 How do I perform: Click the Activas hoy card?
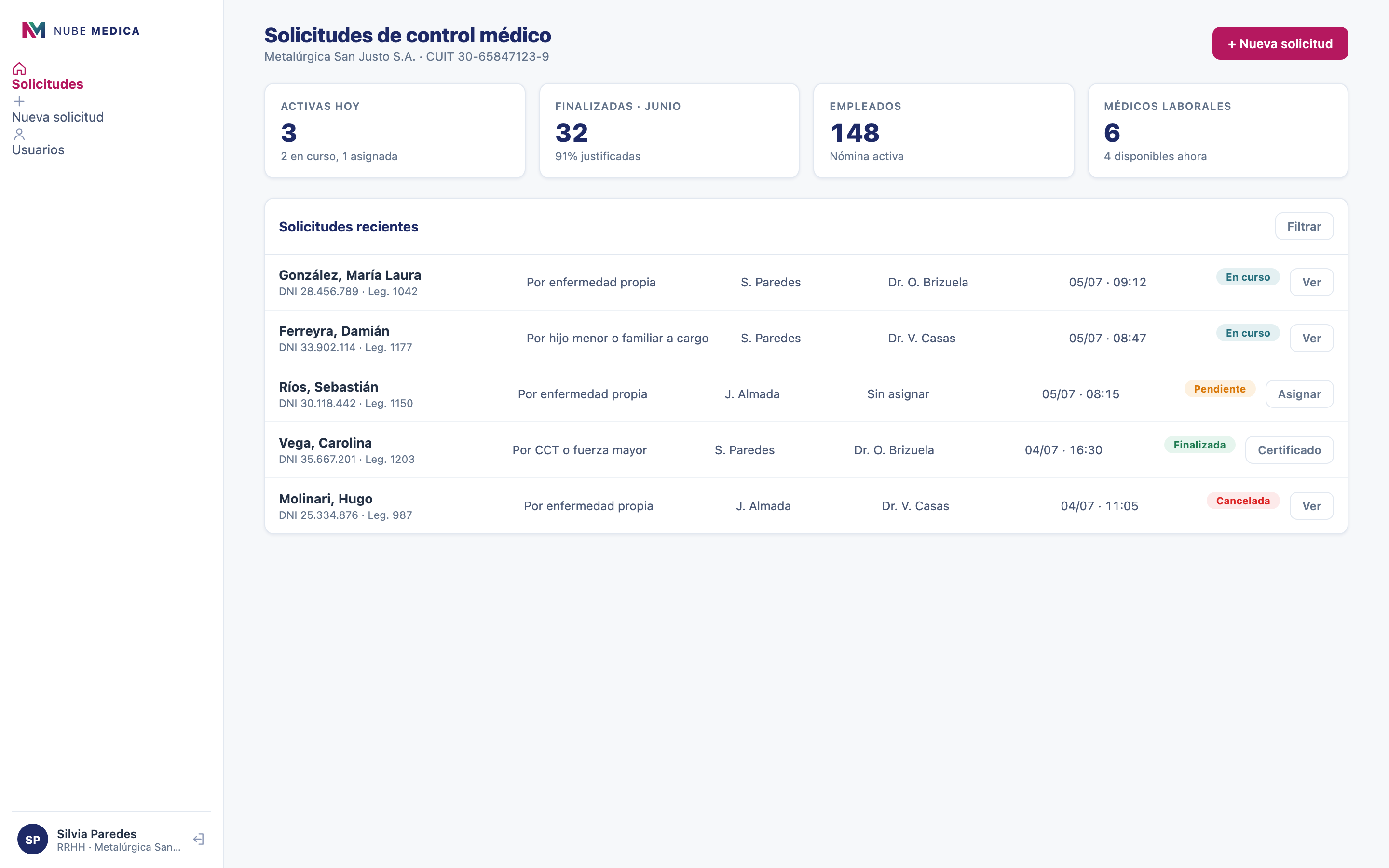[x=395, y=131]
